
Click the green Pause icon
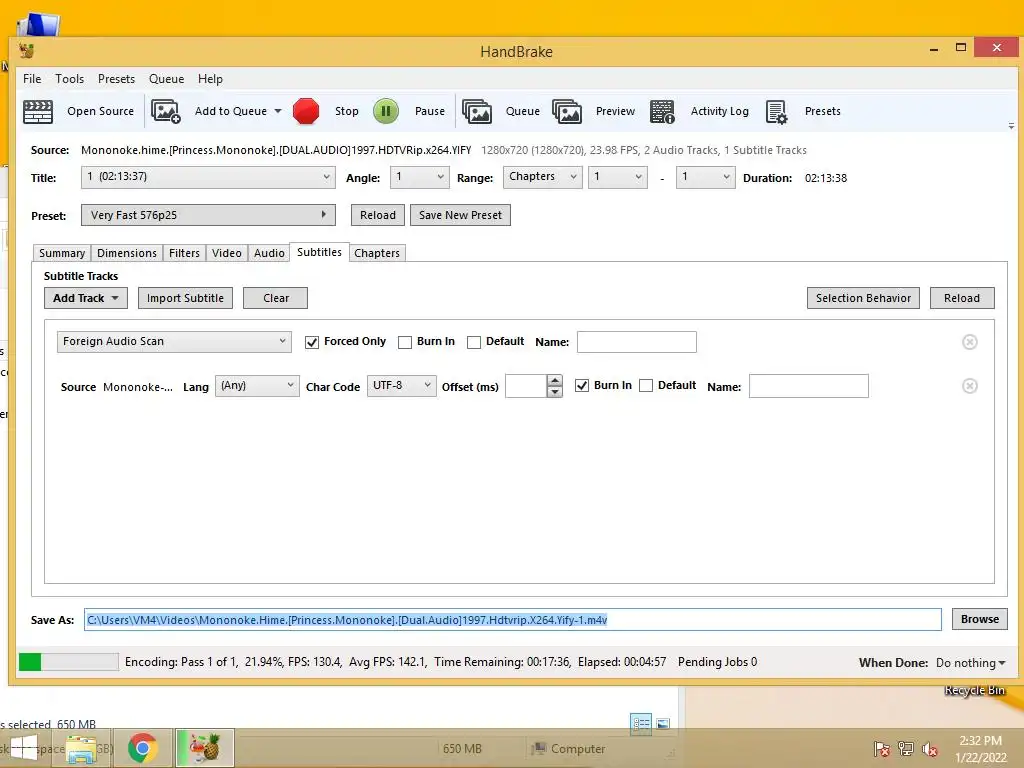386,111
